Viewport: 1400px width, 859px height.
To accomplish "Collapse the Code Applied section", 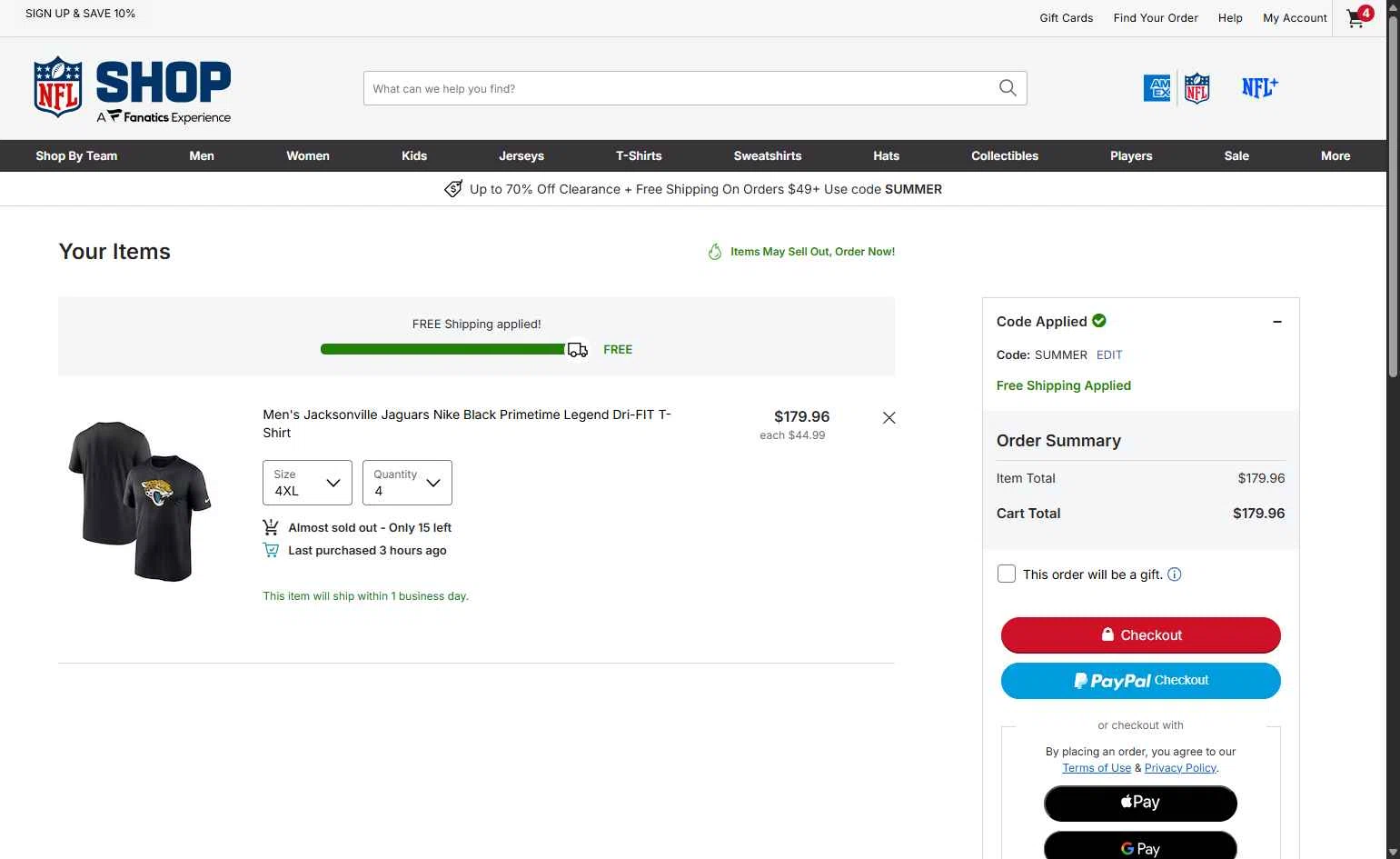I will (1277, 322).
